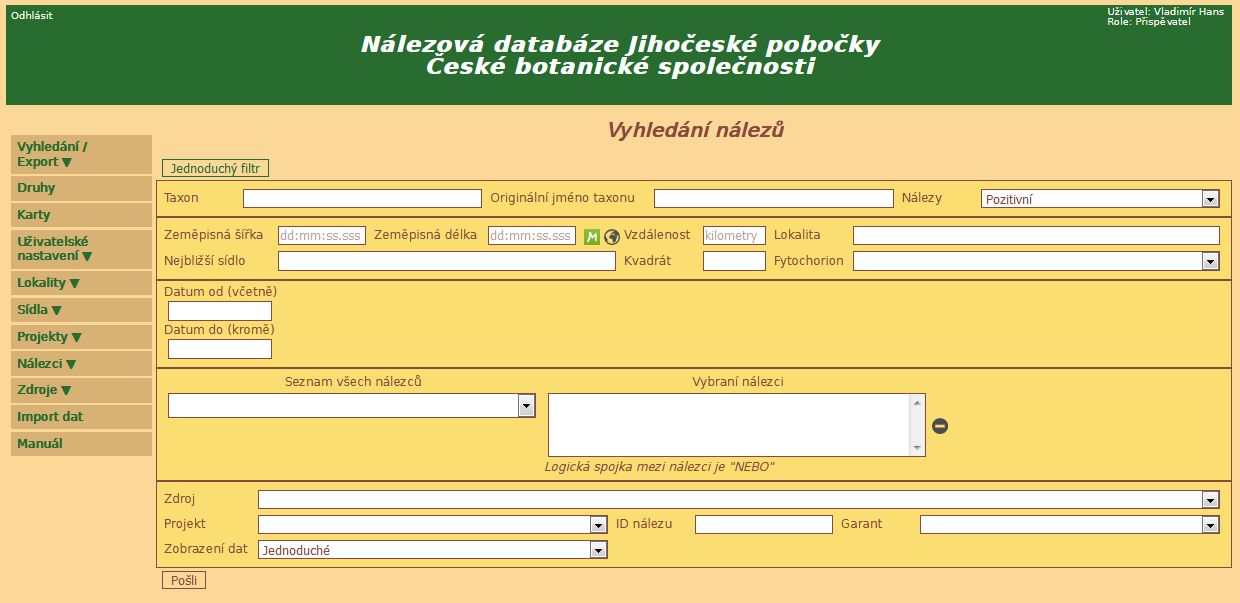Expand Lokality sidebar menu
This screenshot has height=603, width=1240.
[x=81, y=283]
